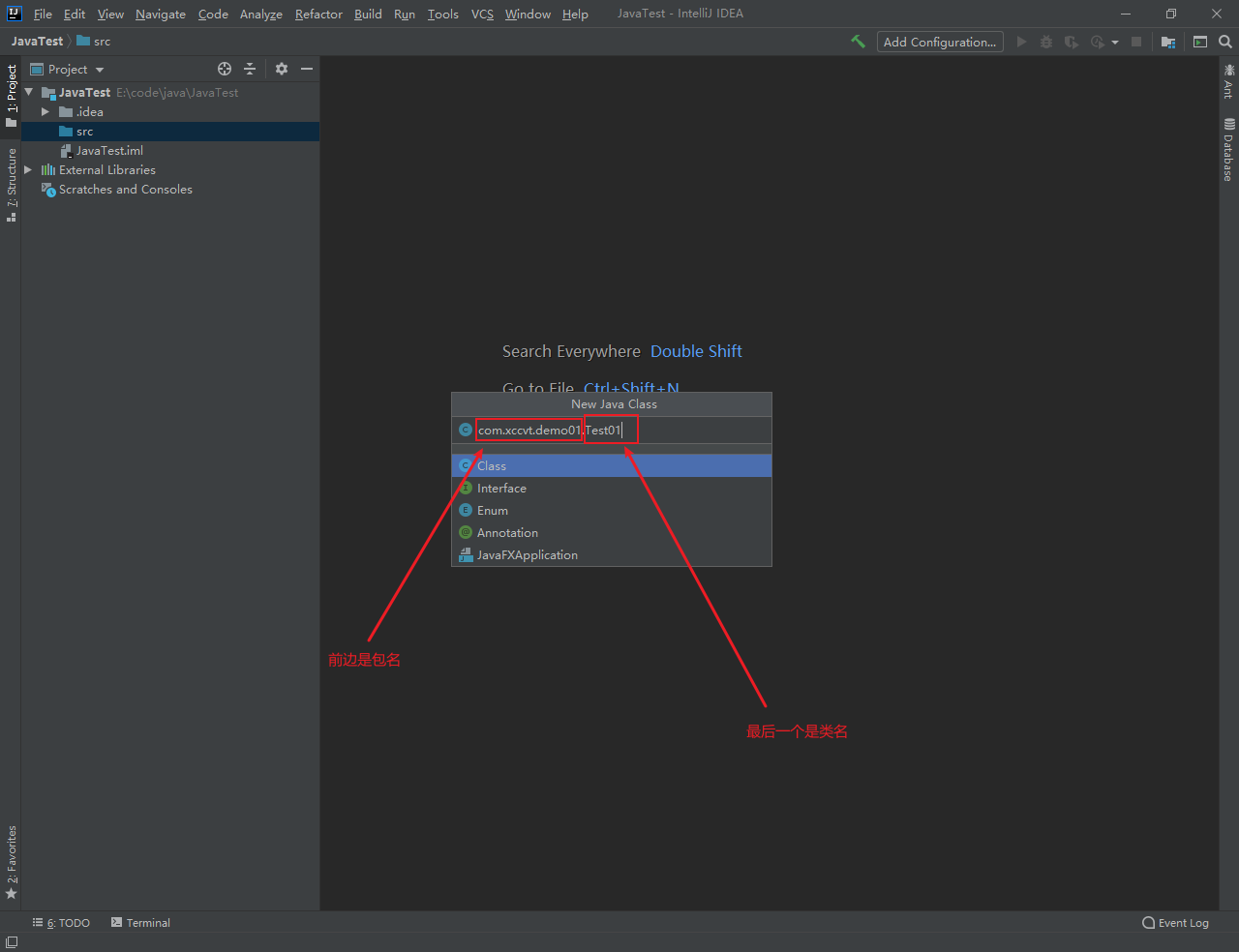
Task: Select JavaFXApplication in class list
Action: 612,554
